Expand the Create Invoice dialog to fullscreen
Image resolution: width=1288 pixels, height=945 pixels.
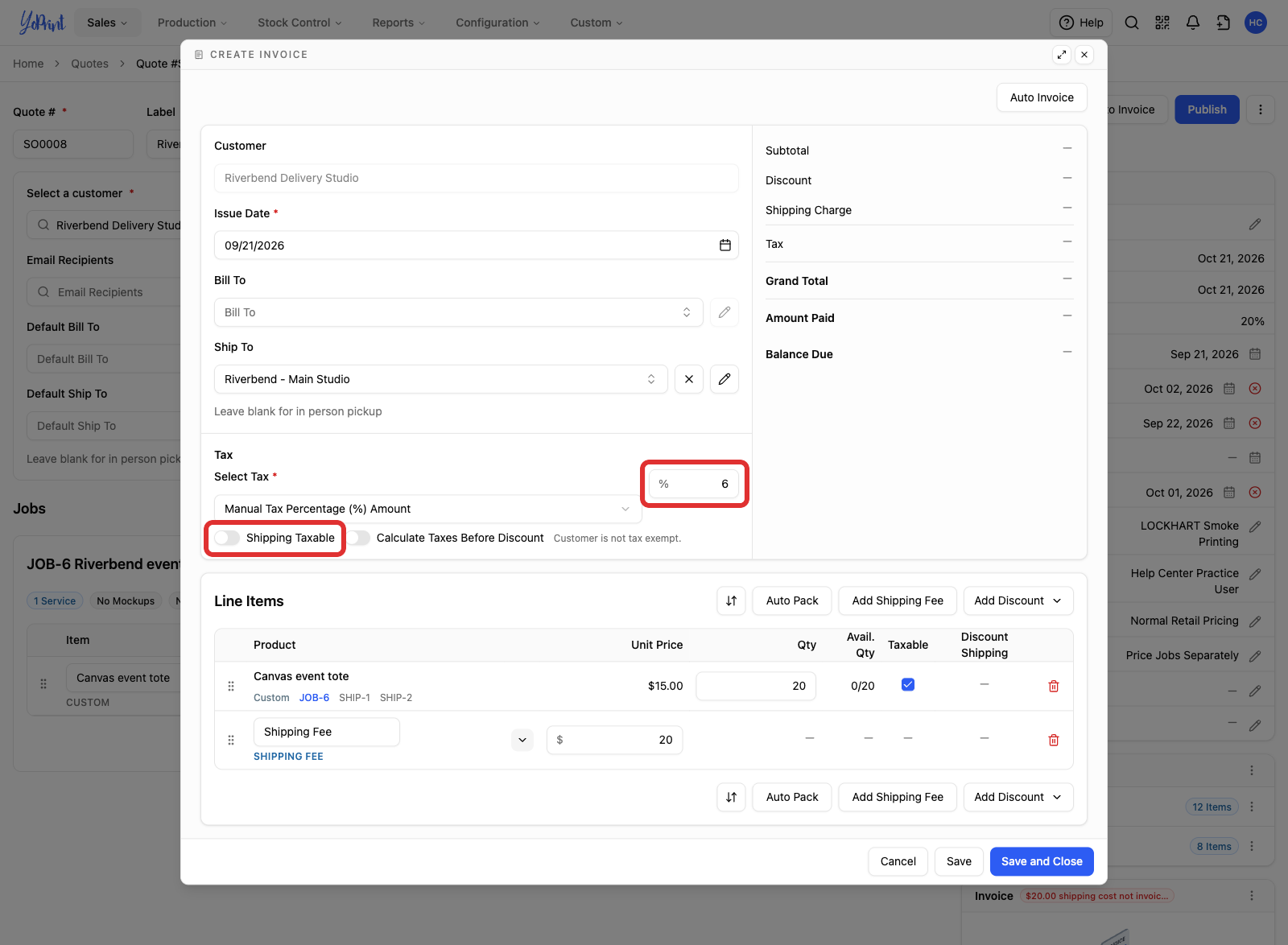coord(1062,55)
